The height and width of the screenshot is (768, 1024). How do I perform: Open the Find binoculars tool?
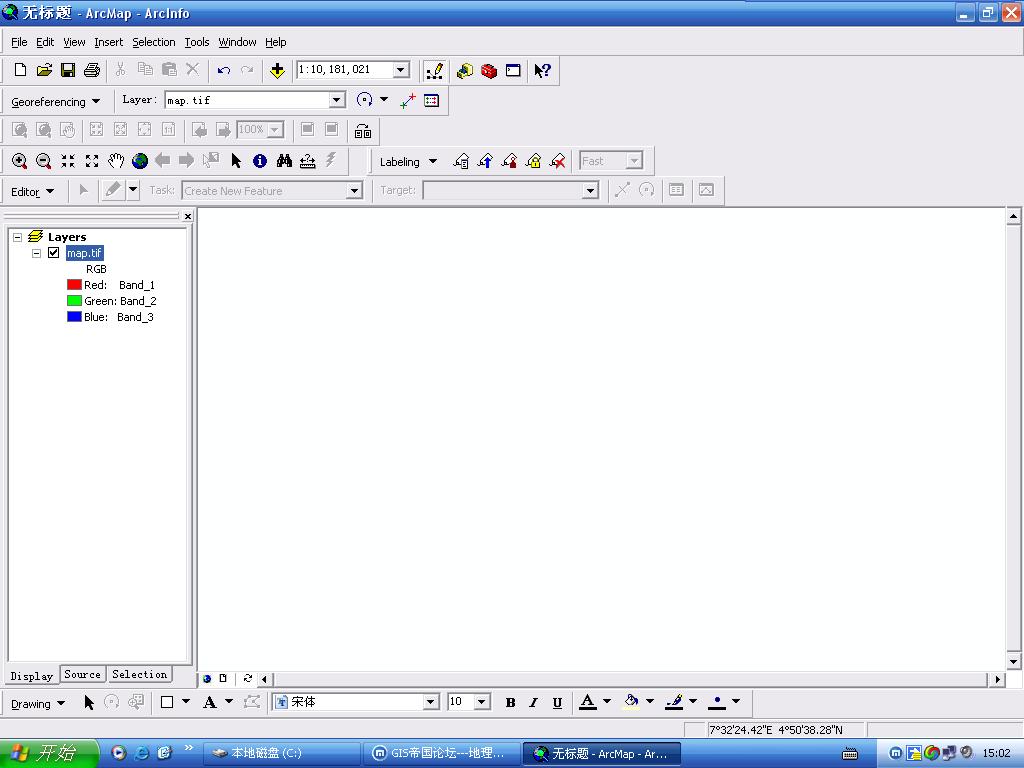click(284, 161)
